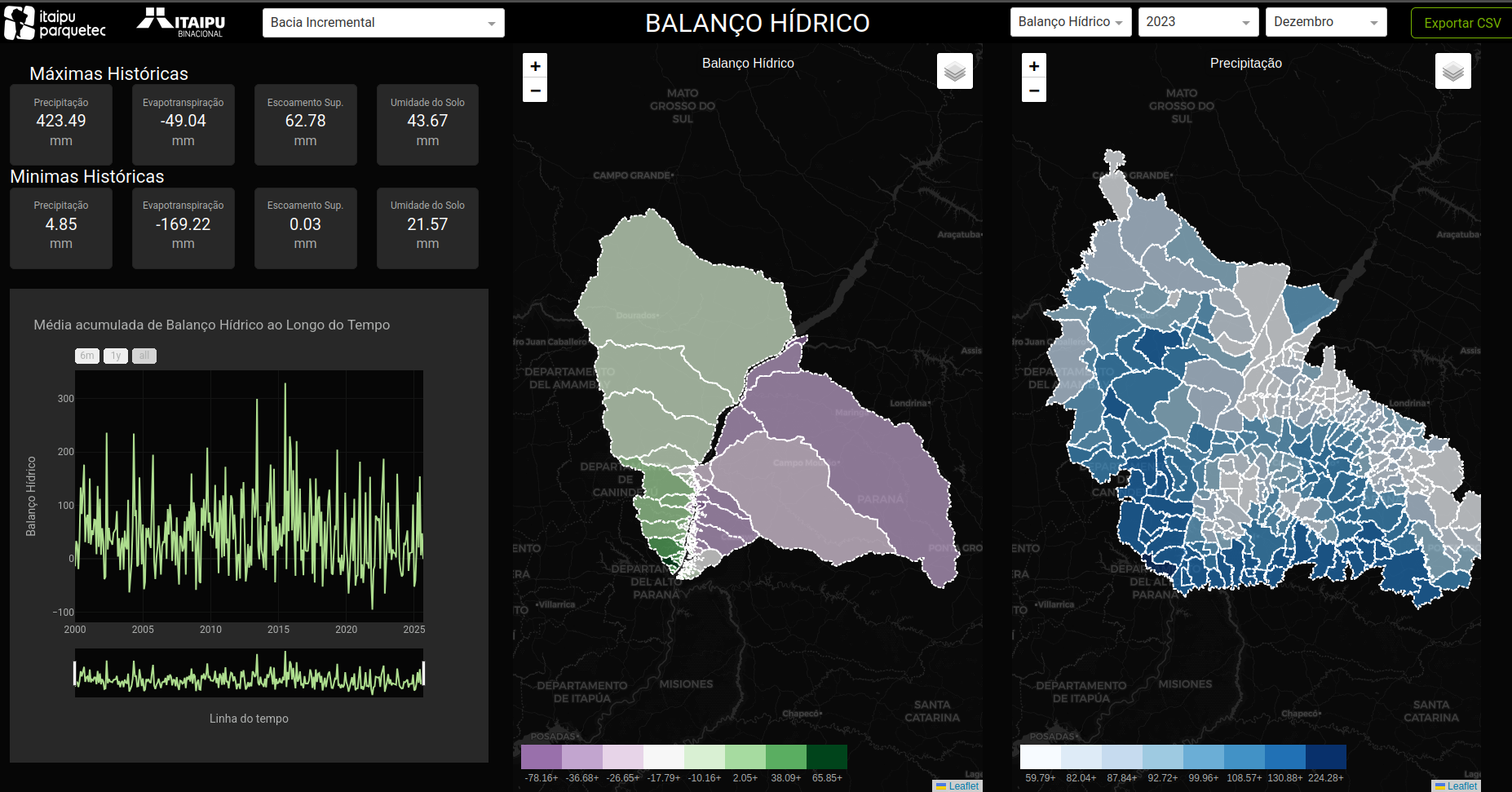Click the Exportar CSV button
1512x792 pixels.
(x=1461, y=23)
